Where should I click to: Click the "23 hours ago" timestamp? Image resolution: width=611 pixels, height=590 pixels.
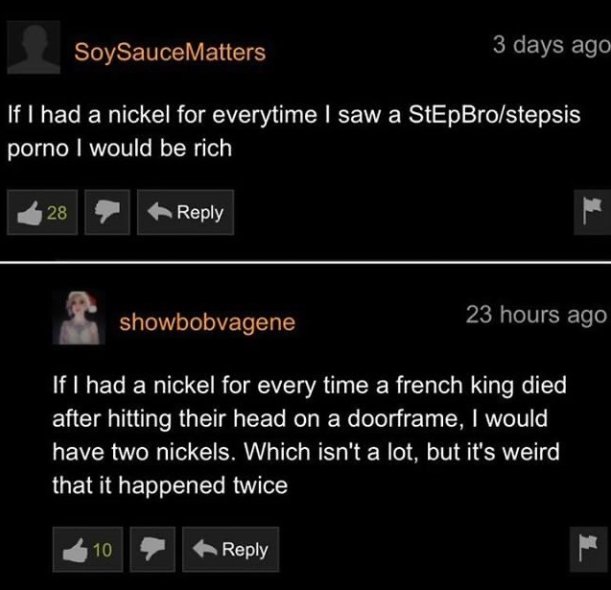[x=536, y=314]
